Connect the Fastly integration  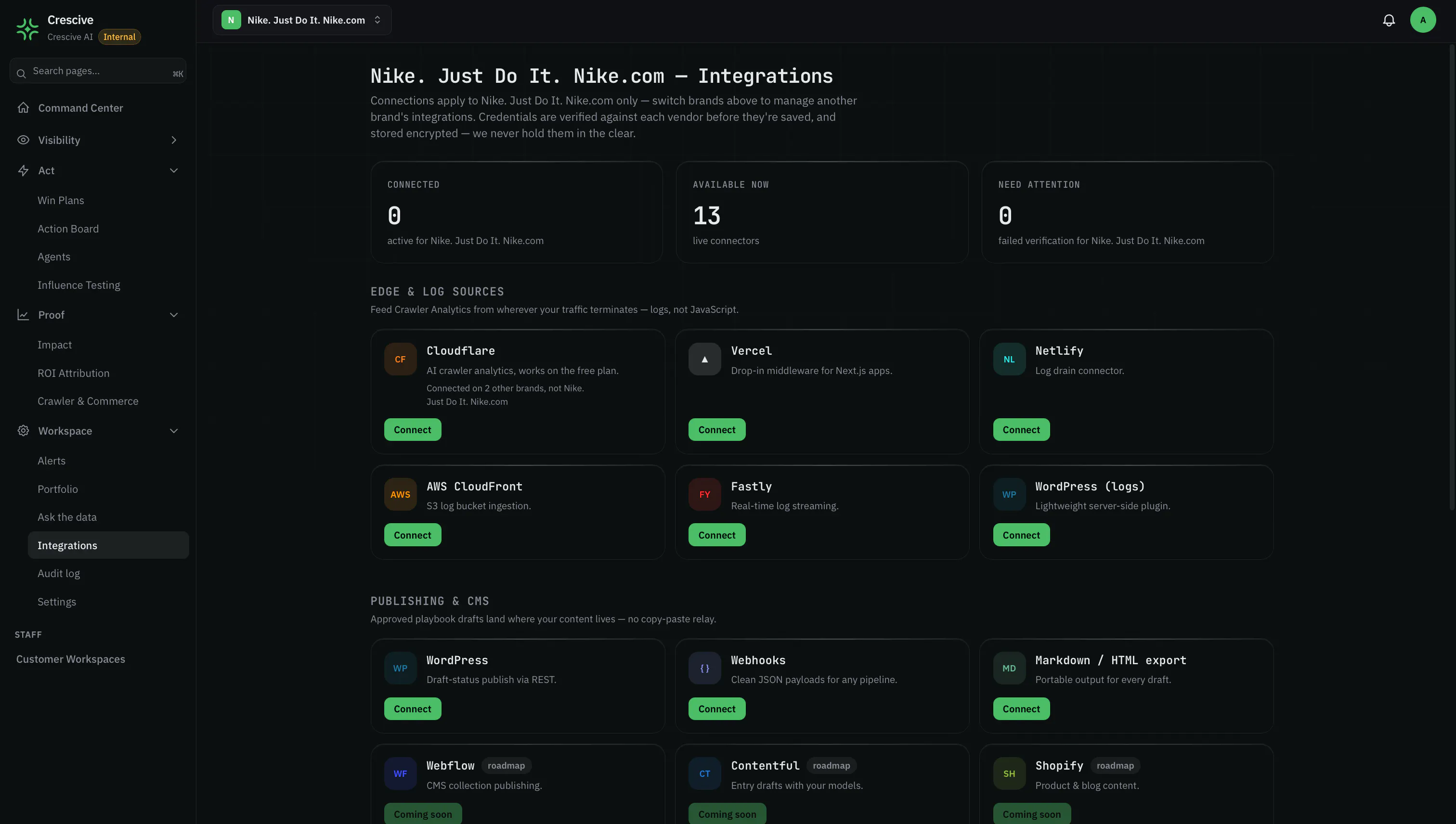pyautogui.click(x=716, y=535)
